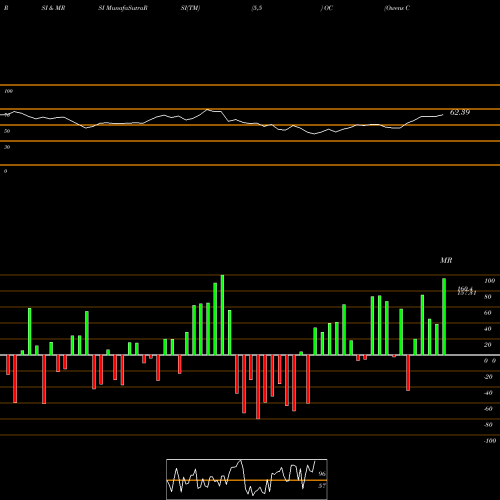Click the 96 value in the mini chart

coord(322,474)
